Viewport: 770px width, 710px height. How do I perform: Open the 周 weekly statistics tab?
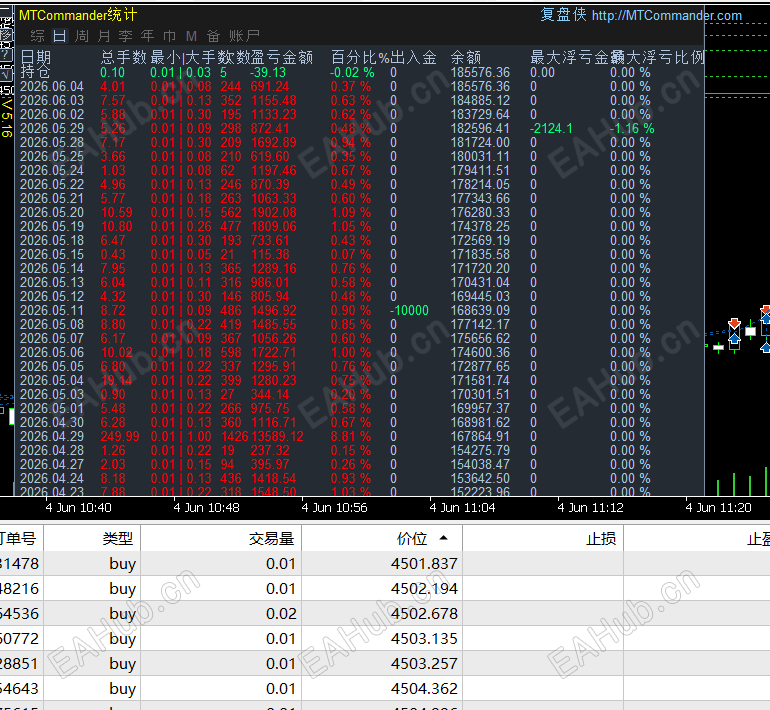(82, 36)
